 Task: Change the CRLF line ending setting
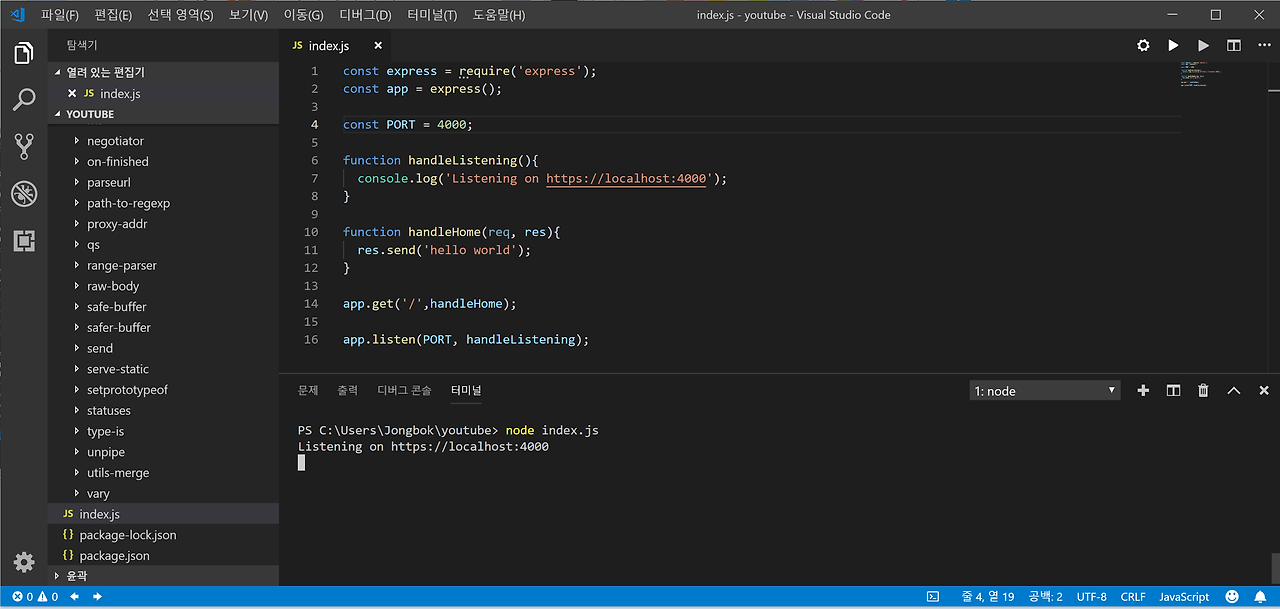point(1133,597)
